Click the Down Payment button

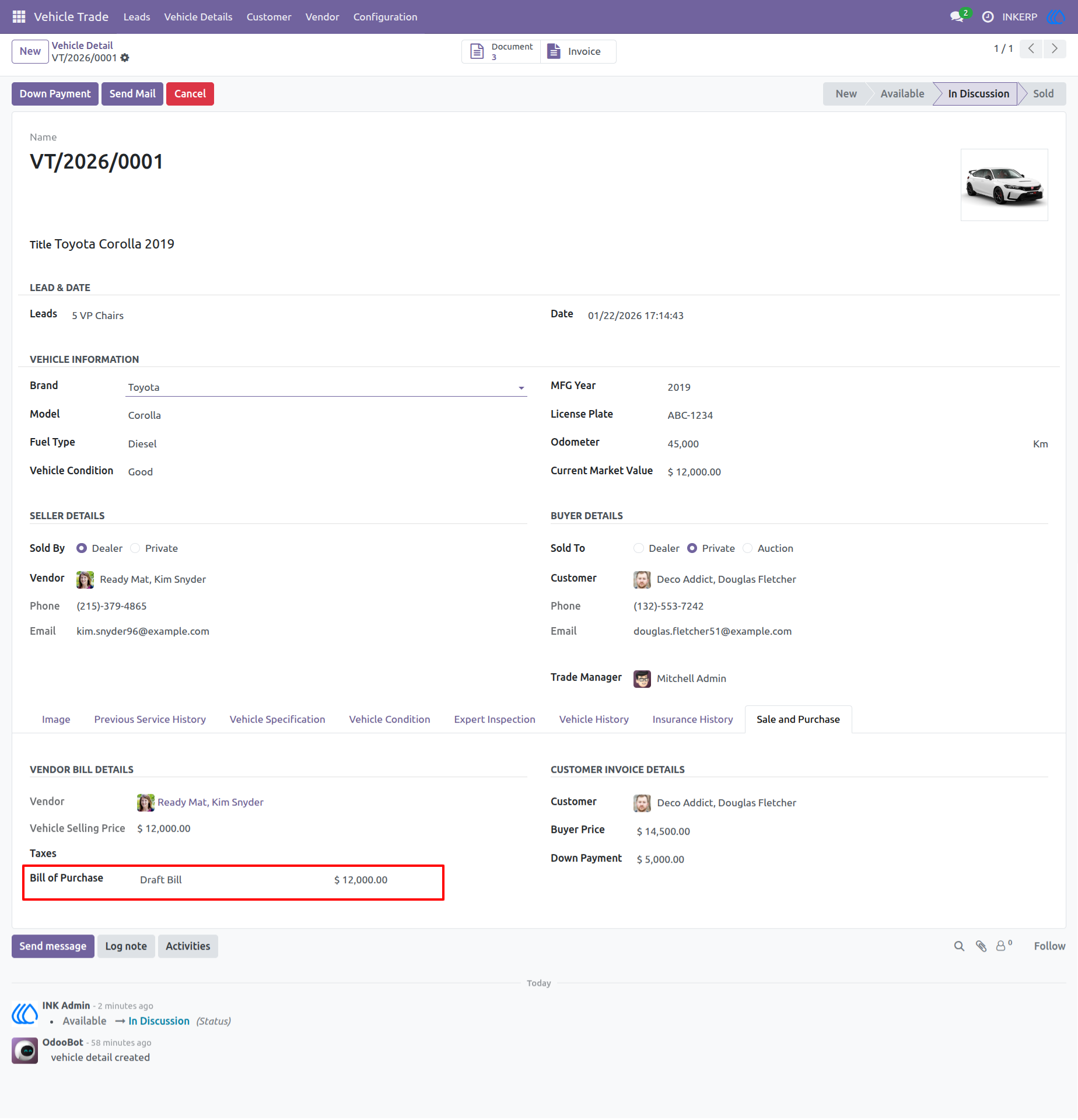point(55,94)
